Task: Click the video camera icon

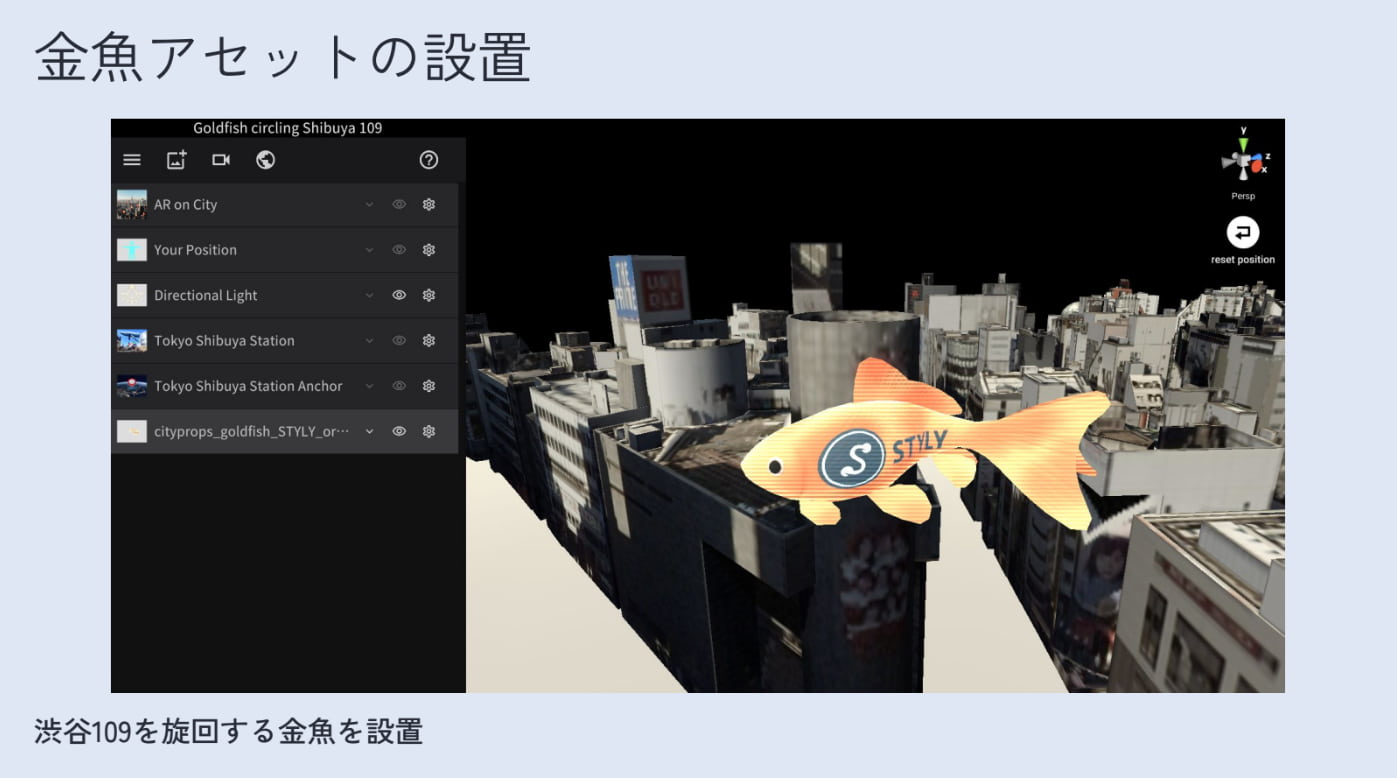Action: [221, 160]
